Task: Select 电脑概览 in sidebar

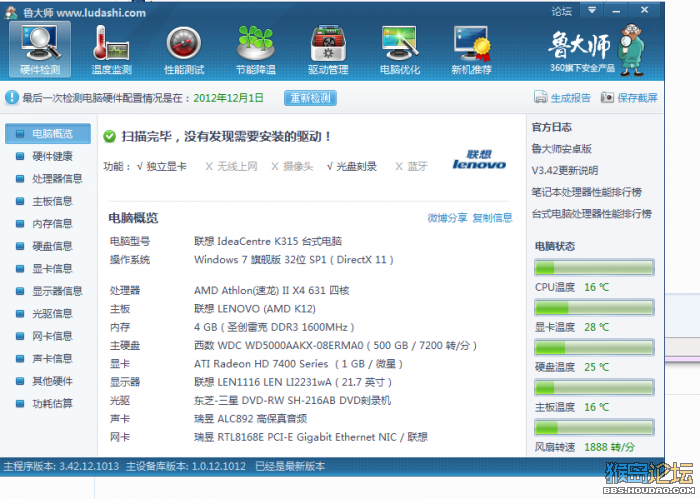Action: point(48,133)
